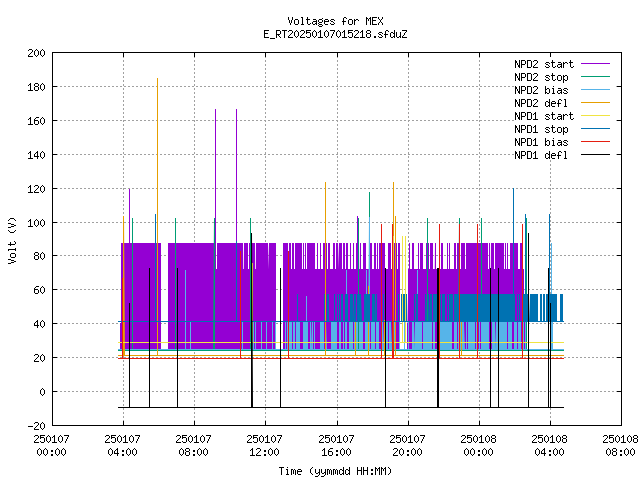The width and height of the screenshot is (640, 480).
Task: Click the green NPD2 stop legend line
Action: tap(596, 77)
